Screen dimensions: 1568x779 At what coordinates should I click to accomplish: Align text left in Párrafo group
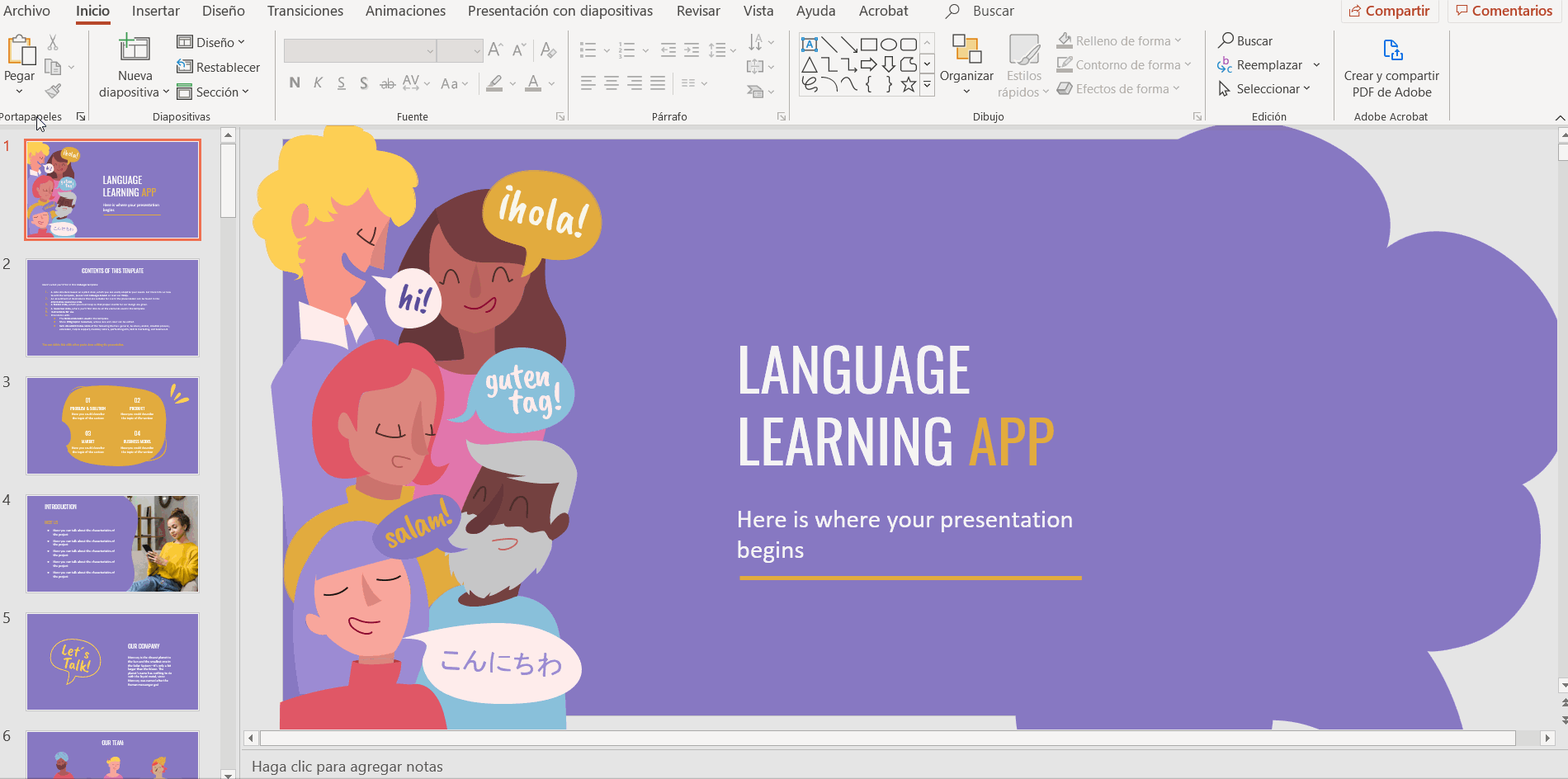click(588, 83)
